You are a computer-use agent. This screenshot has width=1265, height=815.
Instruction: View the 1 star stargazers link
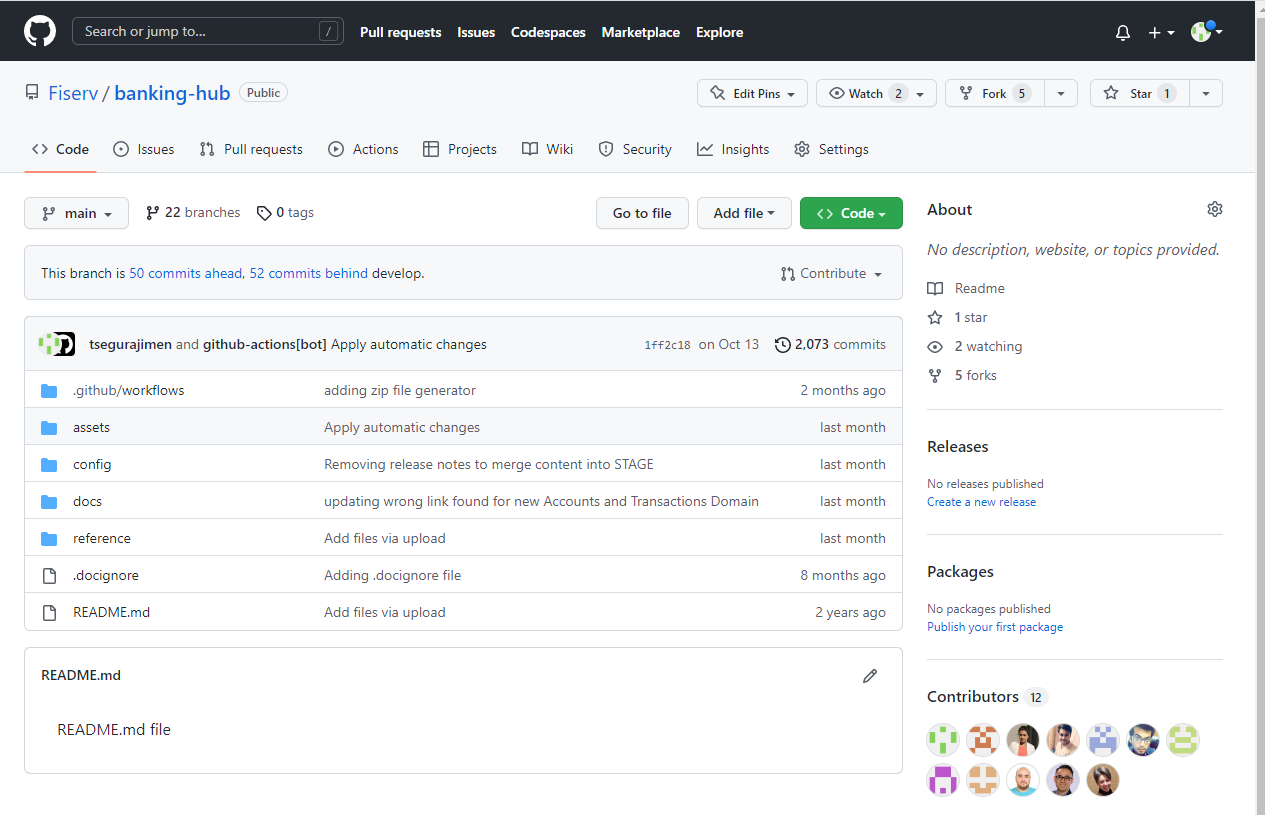pyautogui.click(x=957, y=317)
